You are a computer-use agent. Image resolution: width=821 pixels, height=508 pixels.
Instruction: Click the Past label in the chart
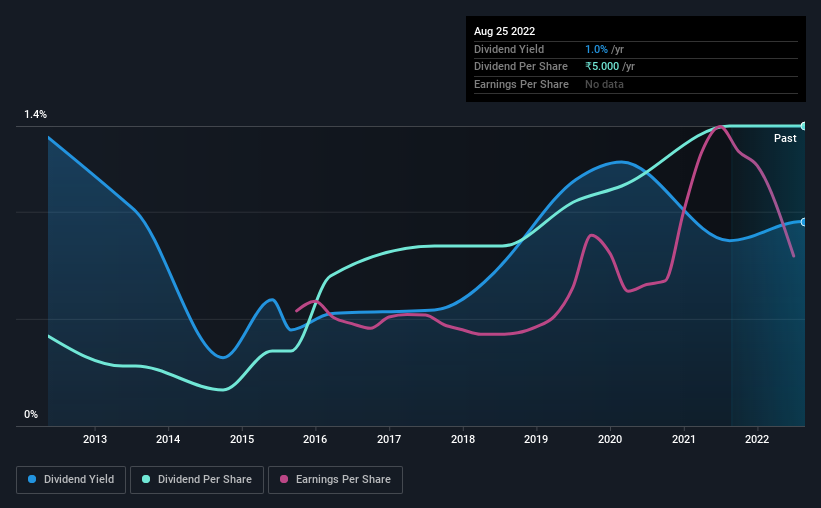pyautogui.click(x=785, y=138)
